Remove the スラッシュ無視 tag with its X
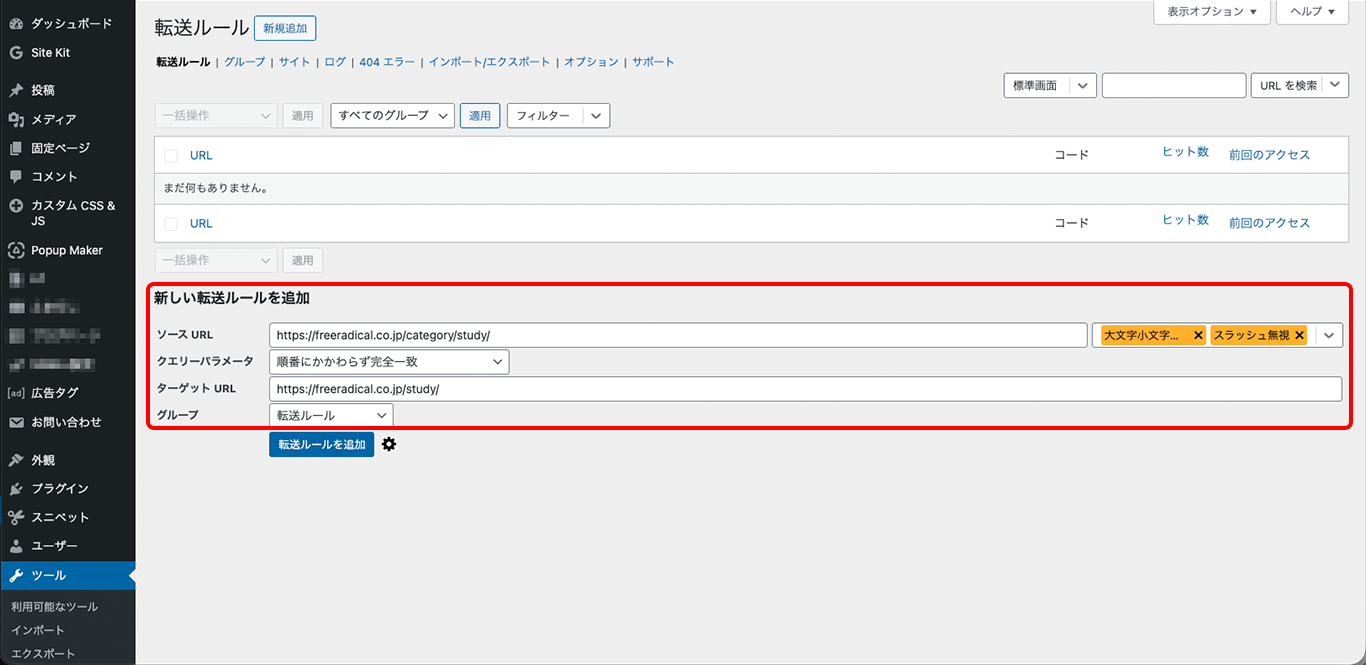This screenshot has width=1366, height=665. 1299,336
